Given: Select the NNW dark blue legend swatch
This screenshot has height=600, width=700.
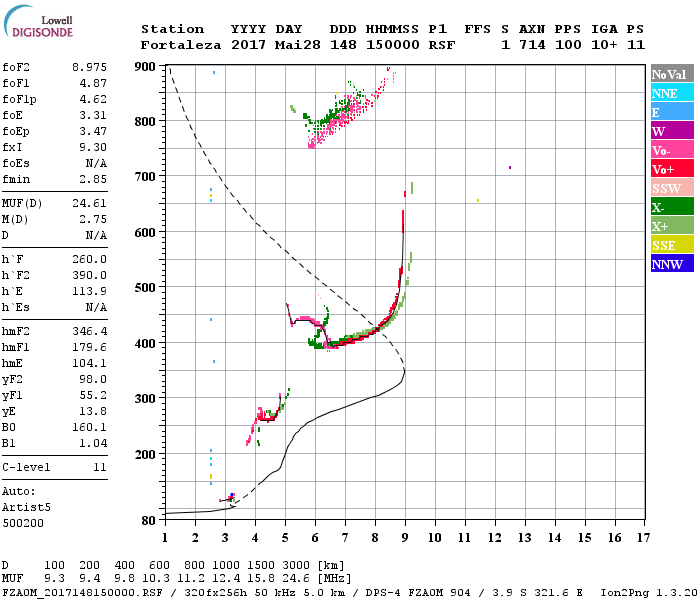Looking at the screenshot, I should [x=672, y=263].
